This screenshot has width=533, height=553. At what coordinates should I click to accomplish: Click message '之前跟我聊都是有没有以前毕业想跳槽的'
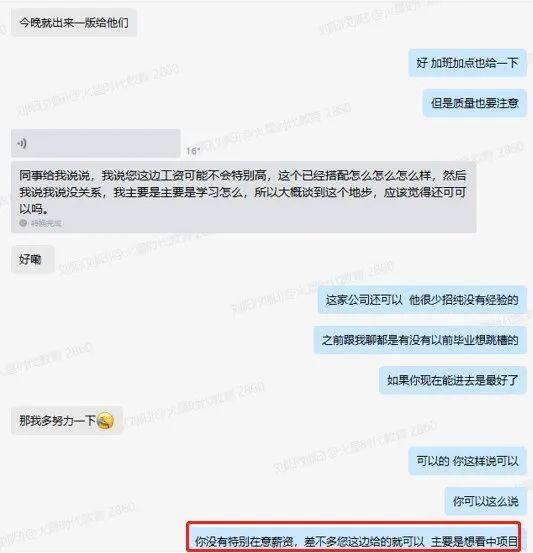[420, 340]
